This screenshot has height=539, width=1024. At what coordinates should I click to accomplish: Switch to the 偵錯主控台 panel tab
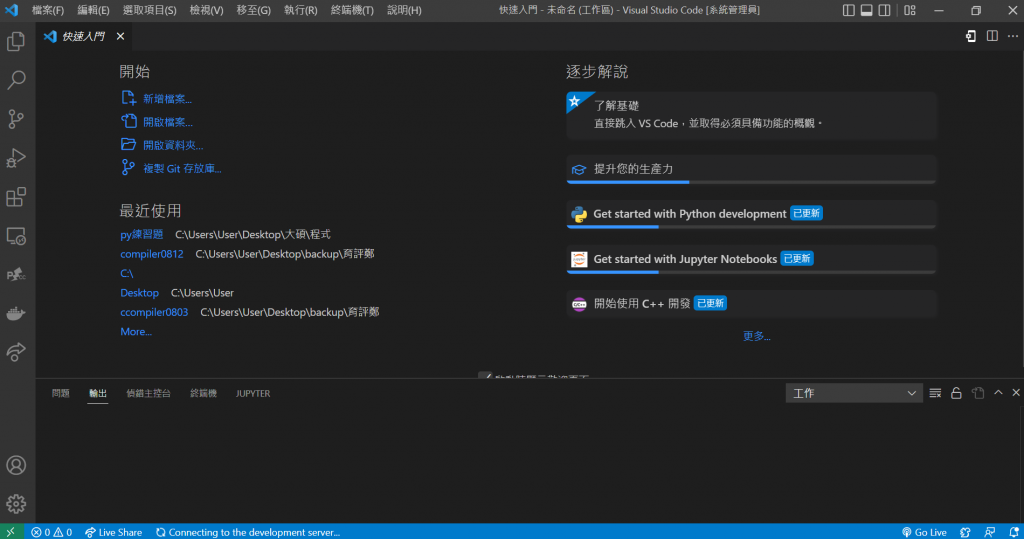(148, 393)
